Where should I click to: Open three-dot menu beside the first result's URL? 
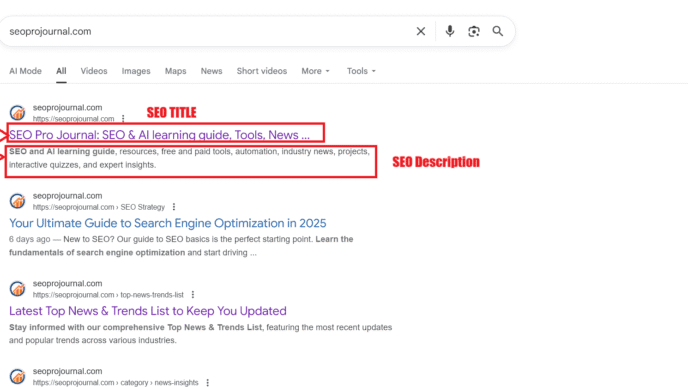(x=123, y=118)
